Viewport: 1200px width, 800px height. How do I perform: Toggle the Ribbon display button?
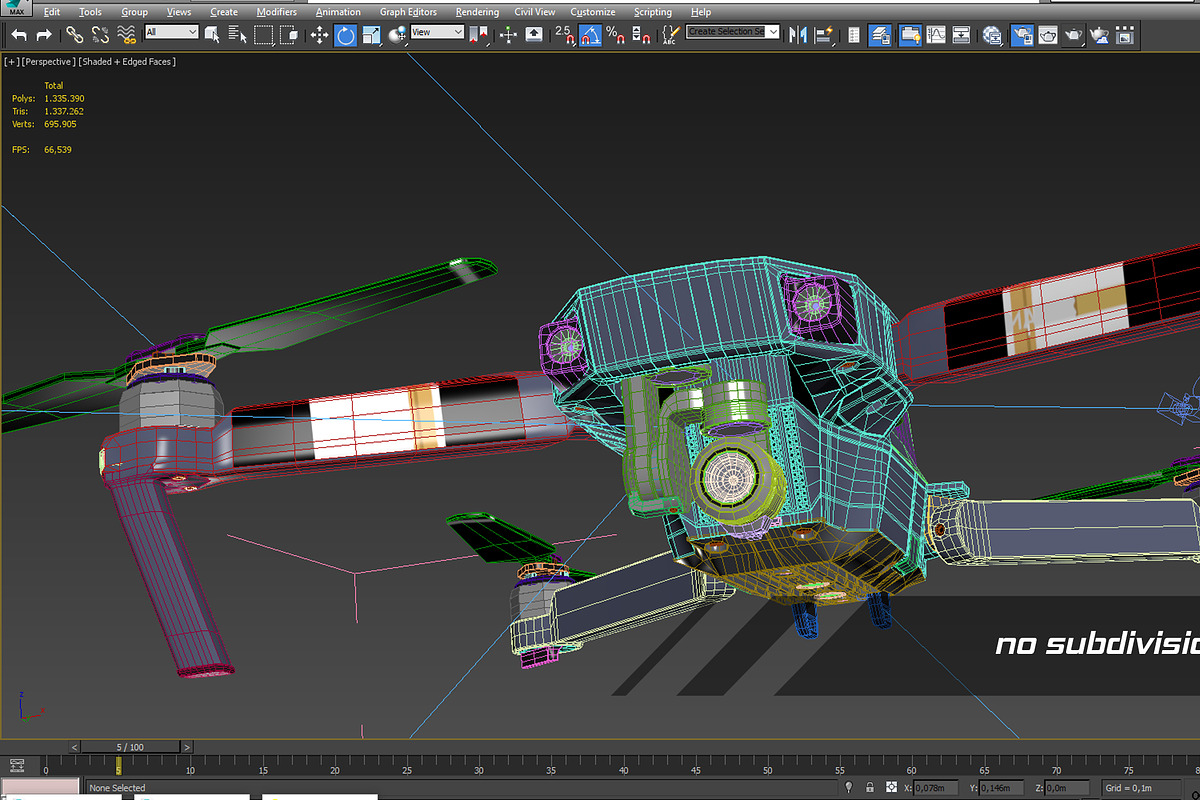coord(910,35)
